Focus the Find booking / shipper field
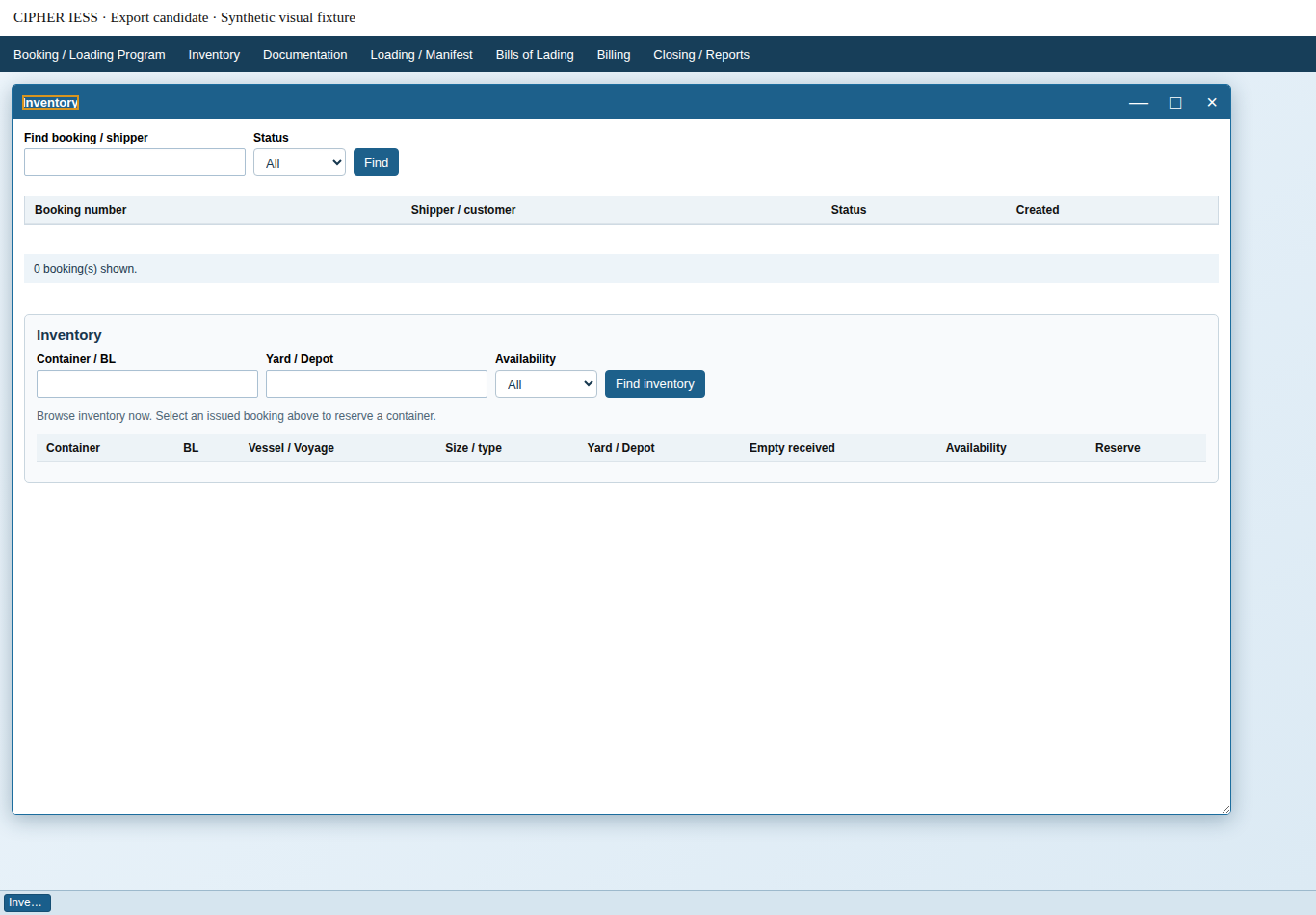 tap(135, 163)
